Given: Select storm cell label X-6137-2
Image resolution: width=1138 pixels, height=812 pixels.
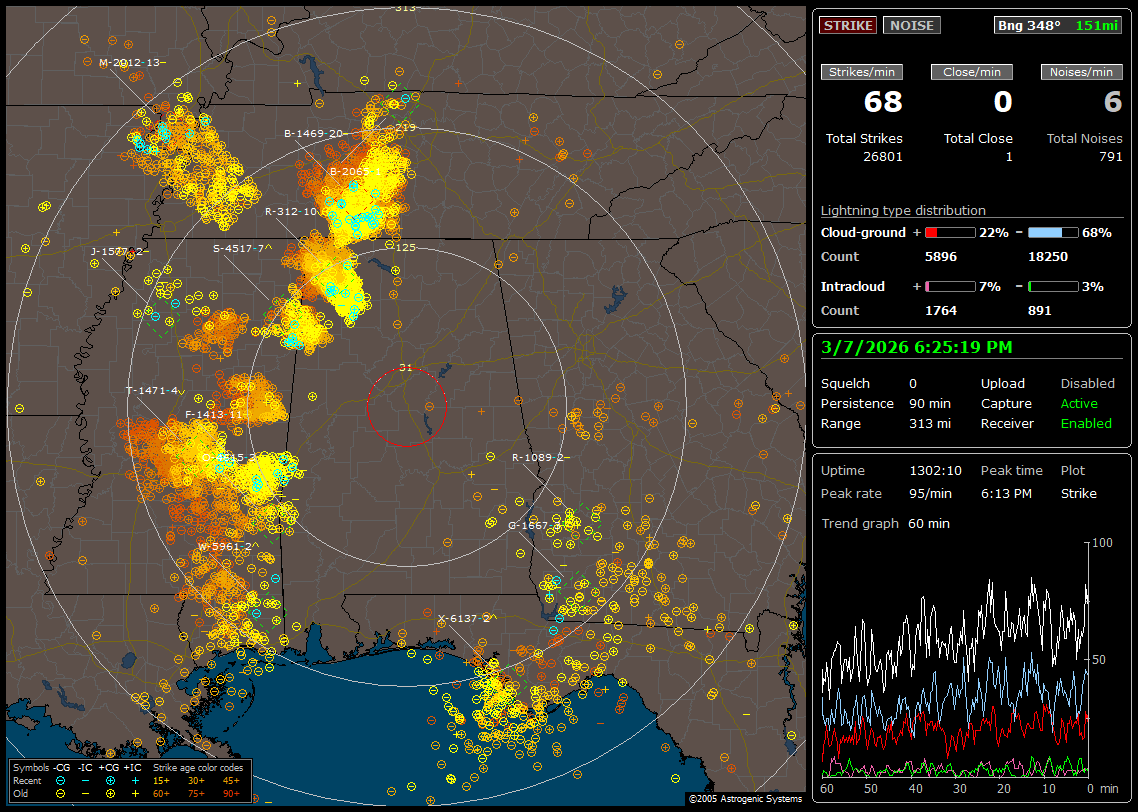Looking at the screenshot, I should (463, 619).
